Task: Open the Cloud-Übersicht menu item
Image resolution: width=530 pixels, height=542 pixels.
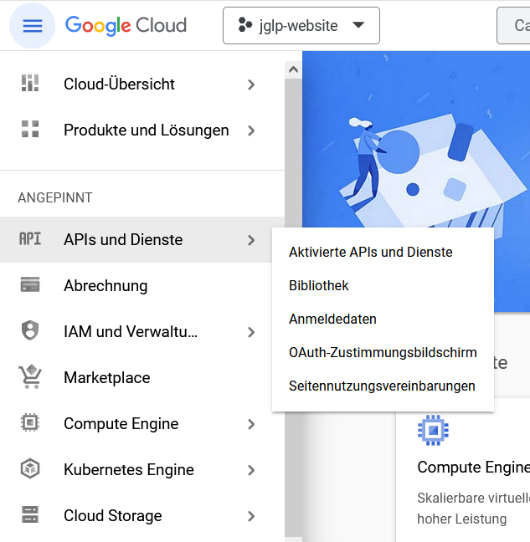Action: [x=142, y=84]
